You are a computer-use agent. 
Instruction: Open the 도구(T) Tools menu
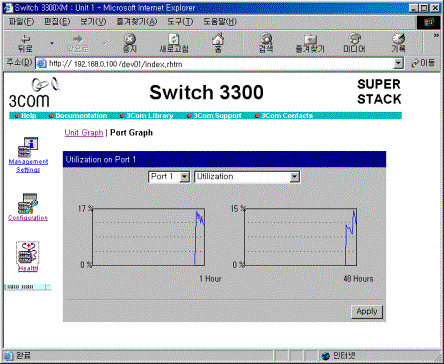click(x=180, y=22)
